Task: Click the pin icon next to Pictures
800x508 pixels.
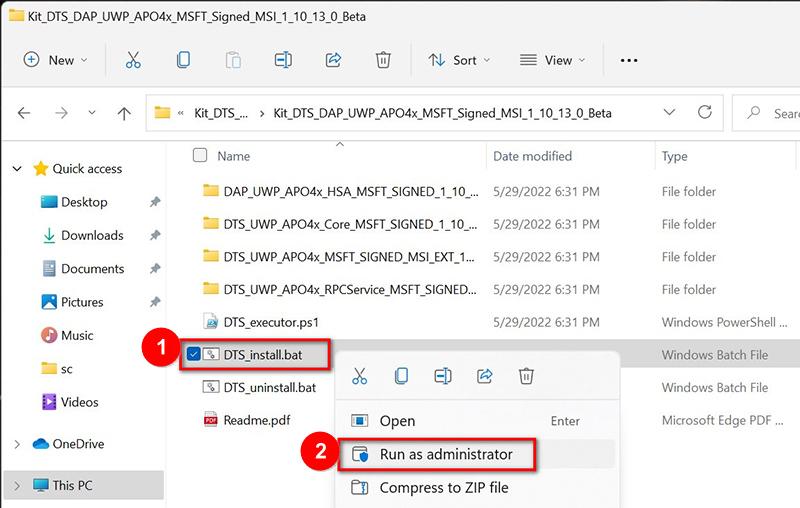Action: click(x=155, y=302)
